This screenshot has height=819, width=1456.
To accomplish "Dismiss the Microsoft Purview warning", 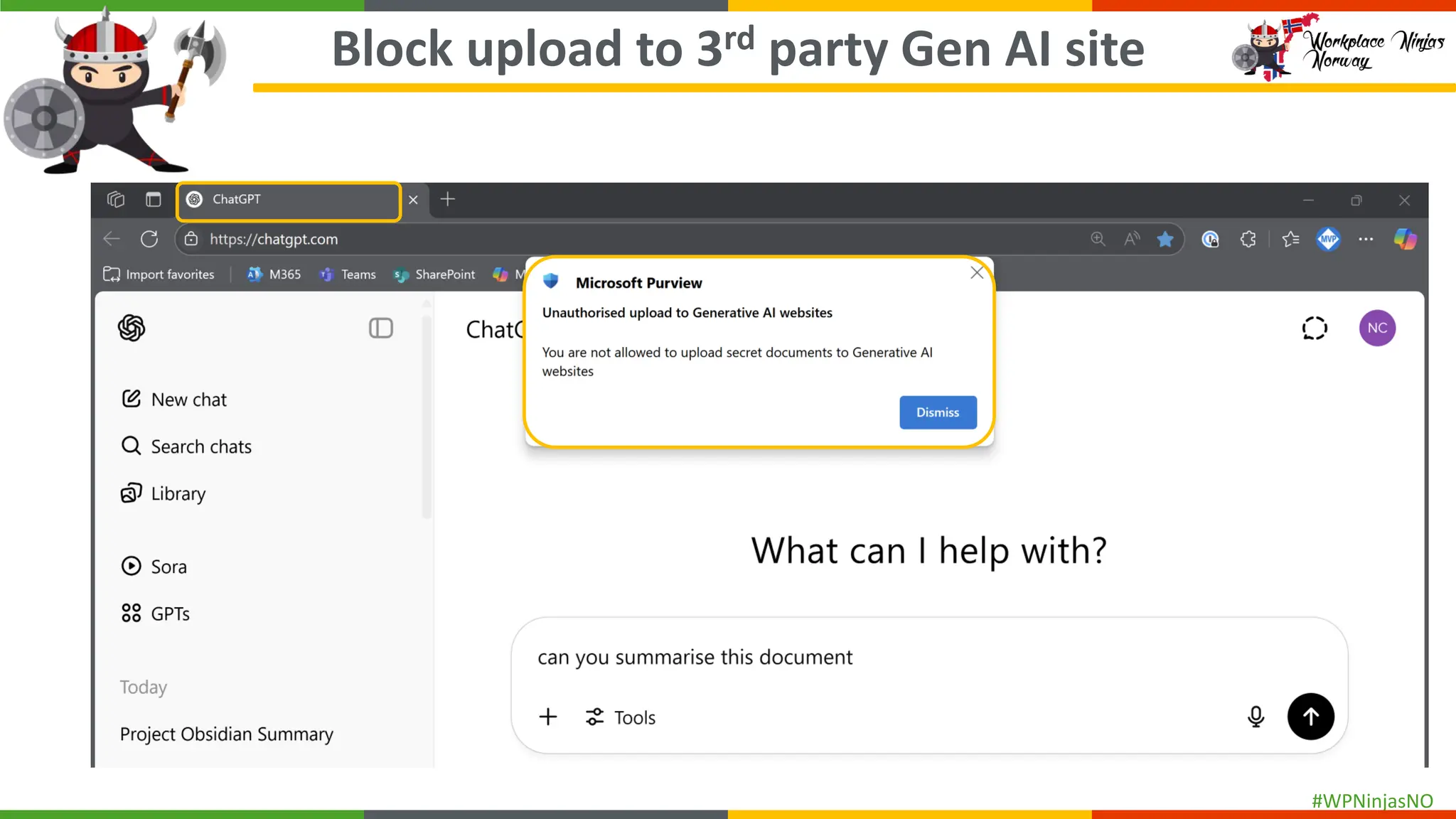I will (937, 412).
